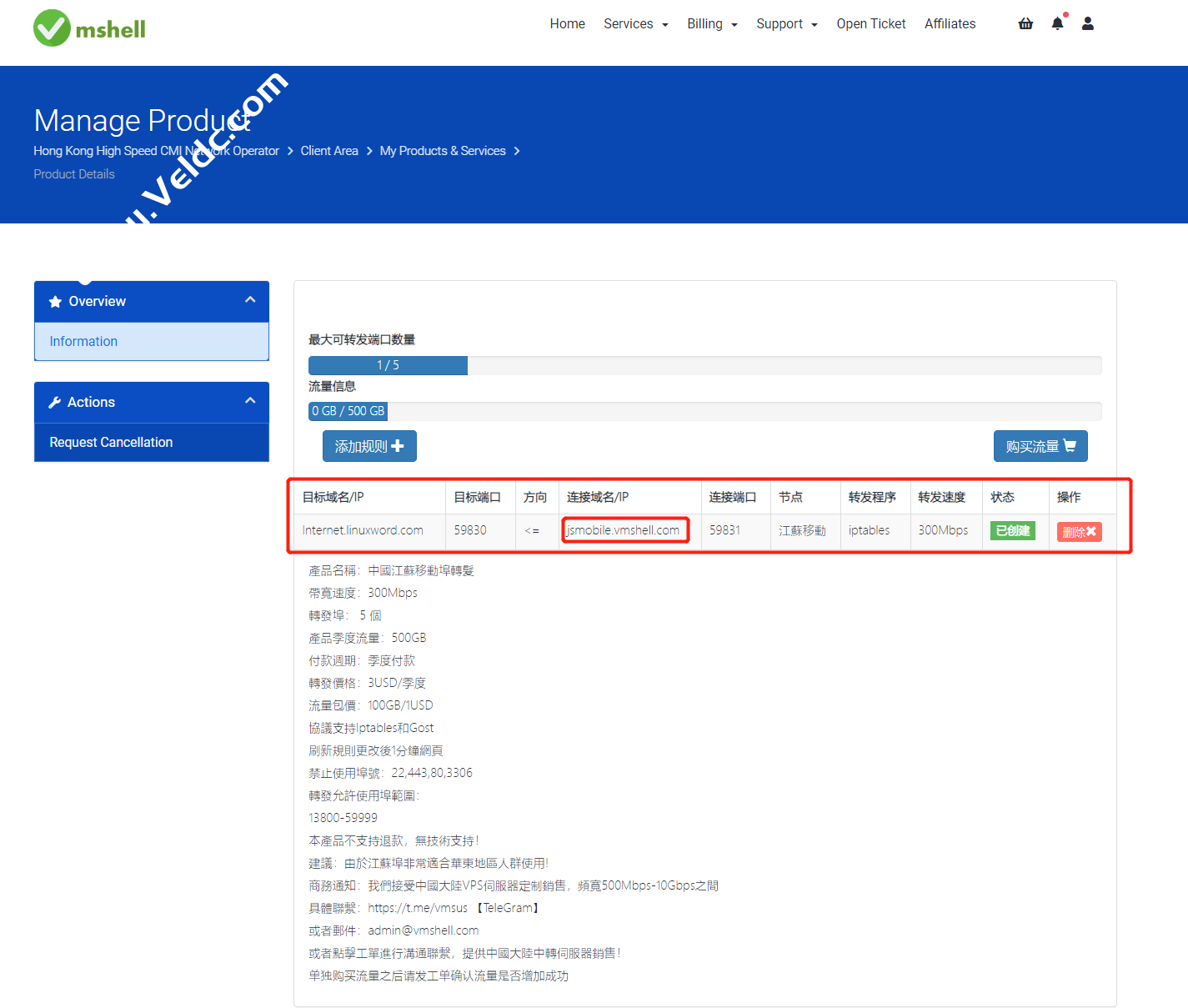The height and width of the screenshot is (1008, 1188).
Task: Click the wrench icon beside Actions
Action: [x=55, y=403]
